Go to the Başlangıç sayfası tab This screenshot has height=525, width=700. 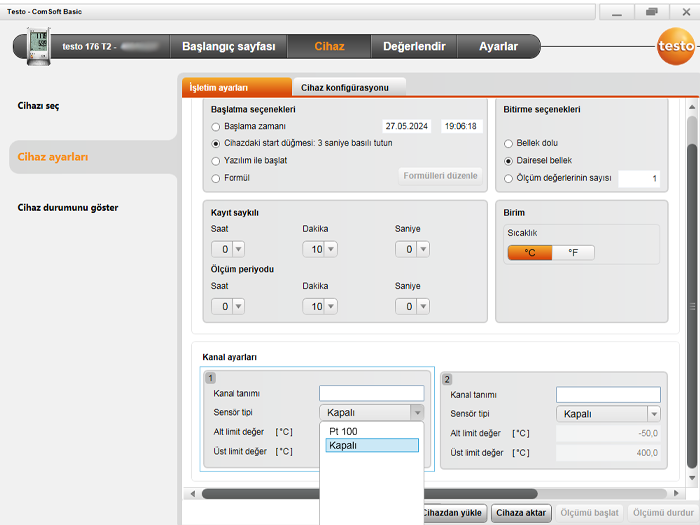point(228,46)
